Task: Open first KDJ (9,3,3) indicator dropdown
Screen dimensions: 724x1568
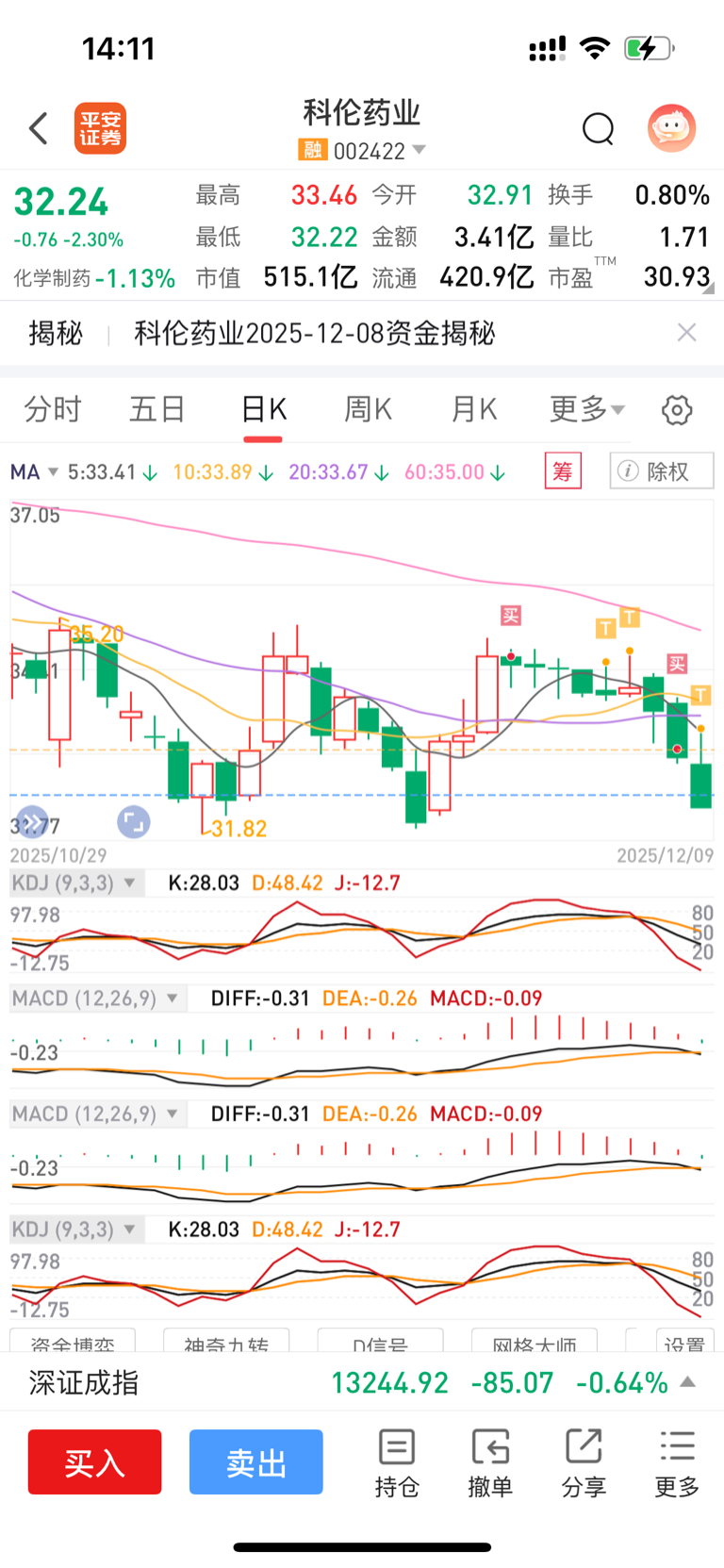Action: 76,883
